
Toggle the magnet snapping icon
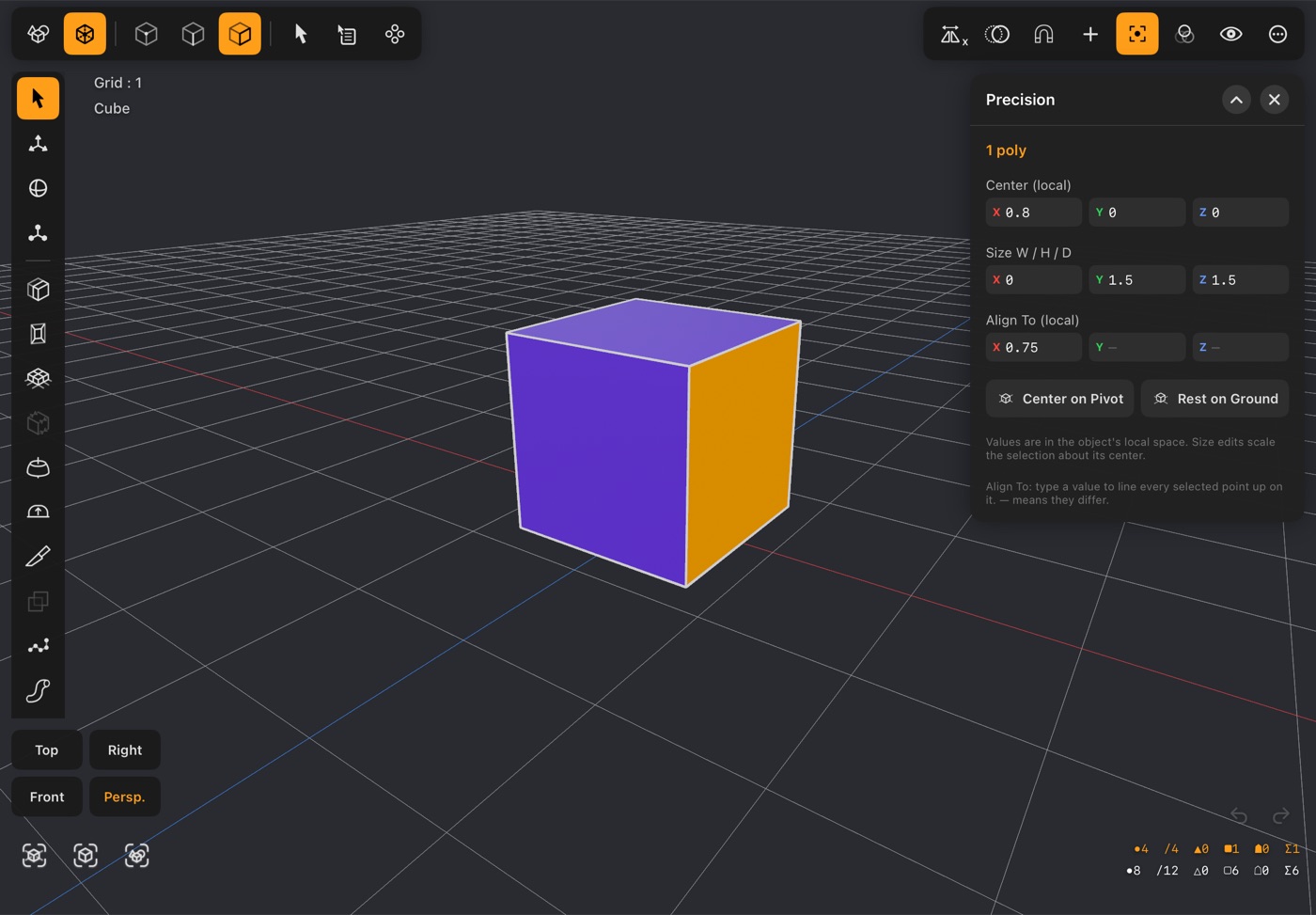coord(1043,34)
